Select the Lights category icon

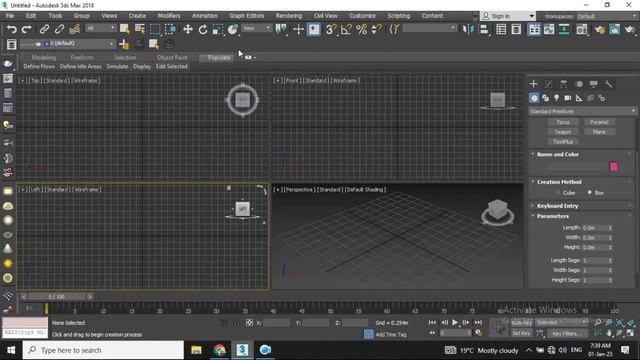click(x=556, y=98)
